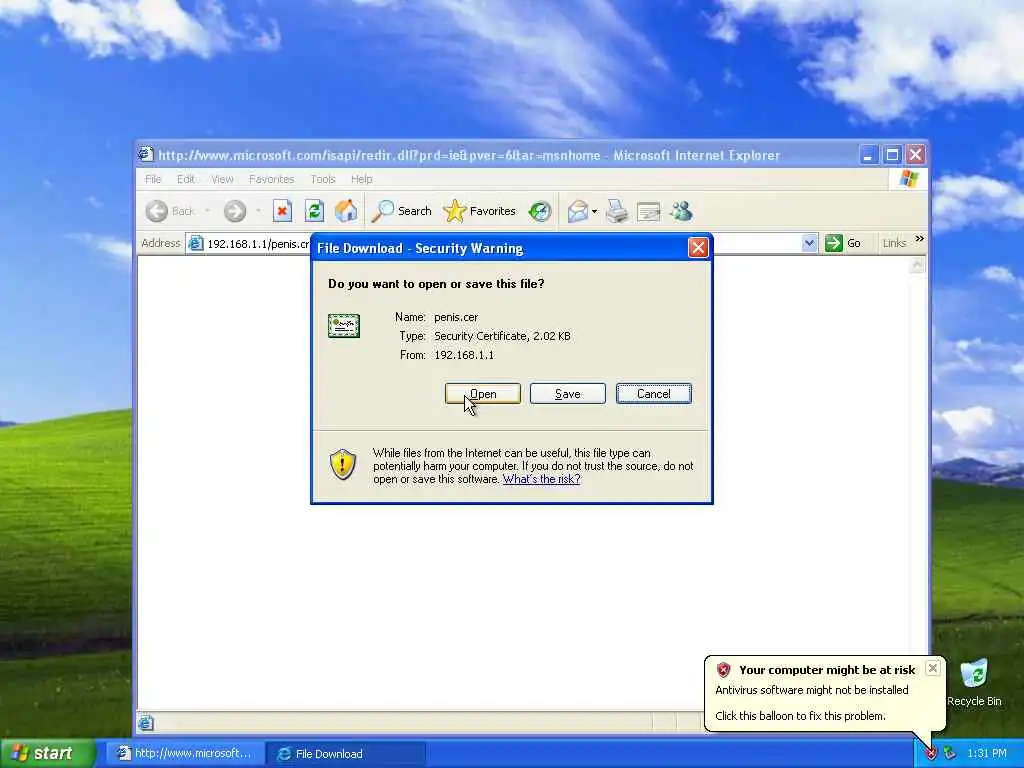Click the Print icon in toolbar

(x=616, y=211)
